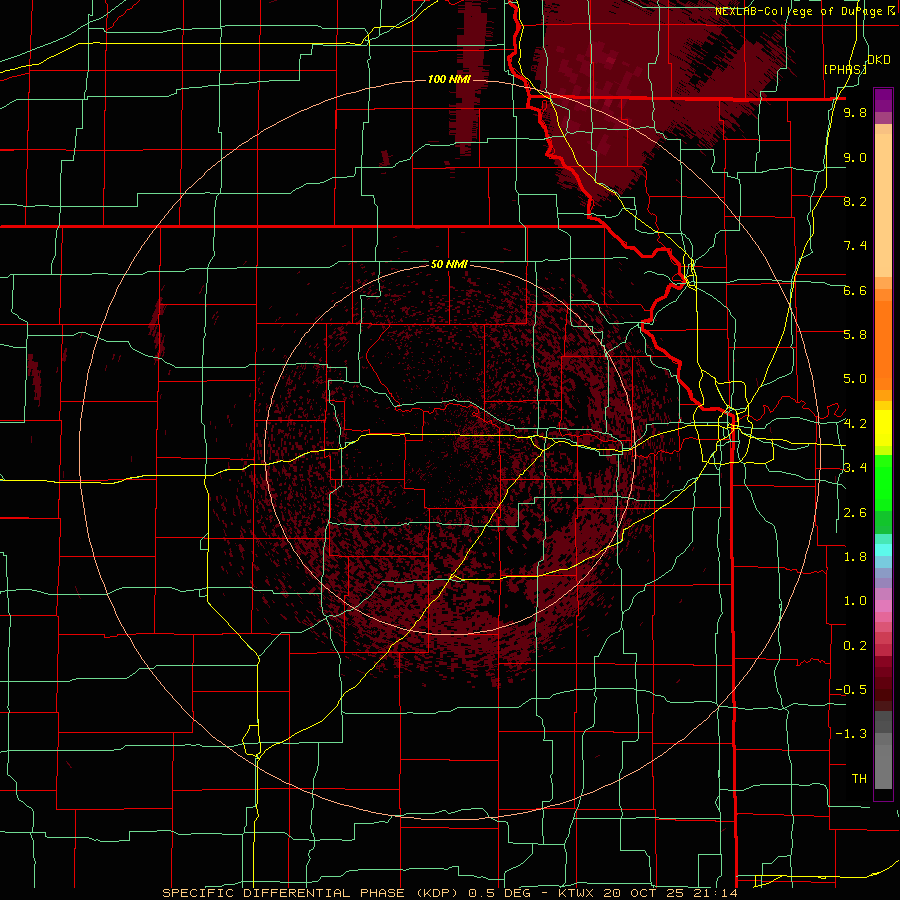Viewport: 900px width, 900px height.
Task: Click the KTWX radar site ID in the caption
Action: click(x=577, y=893)
